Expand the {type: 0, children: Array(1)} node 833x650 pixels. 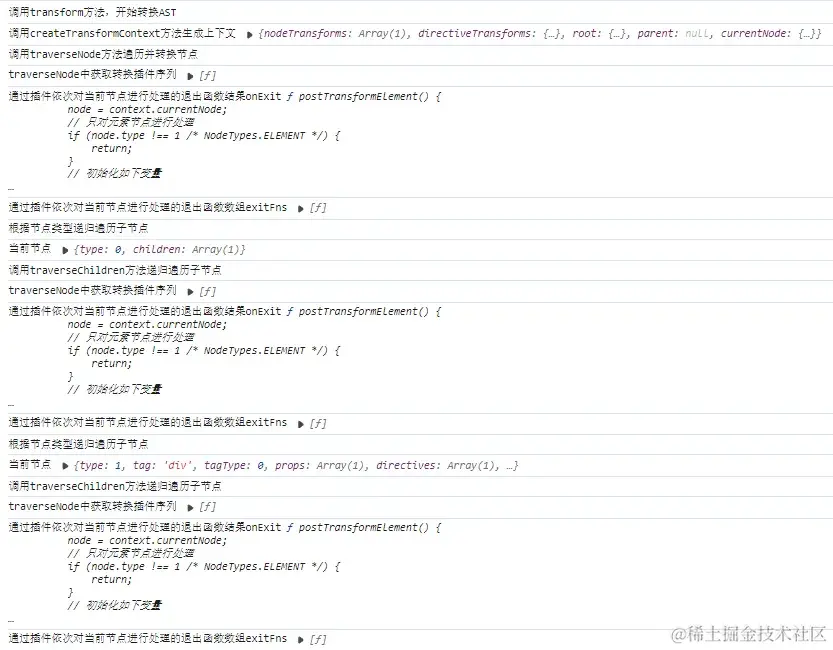coord(65,250)
